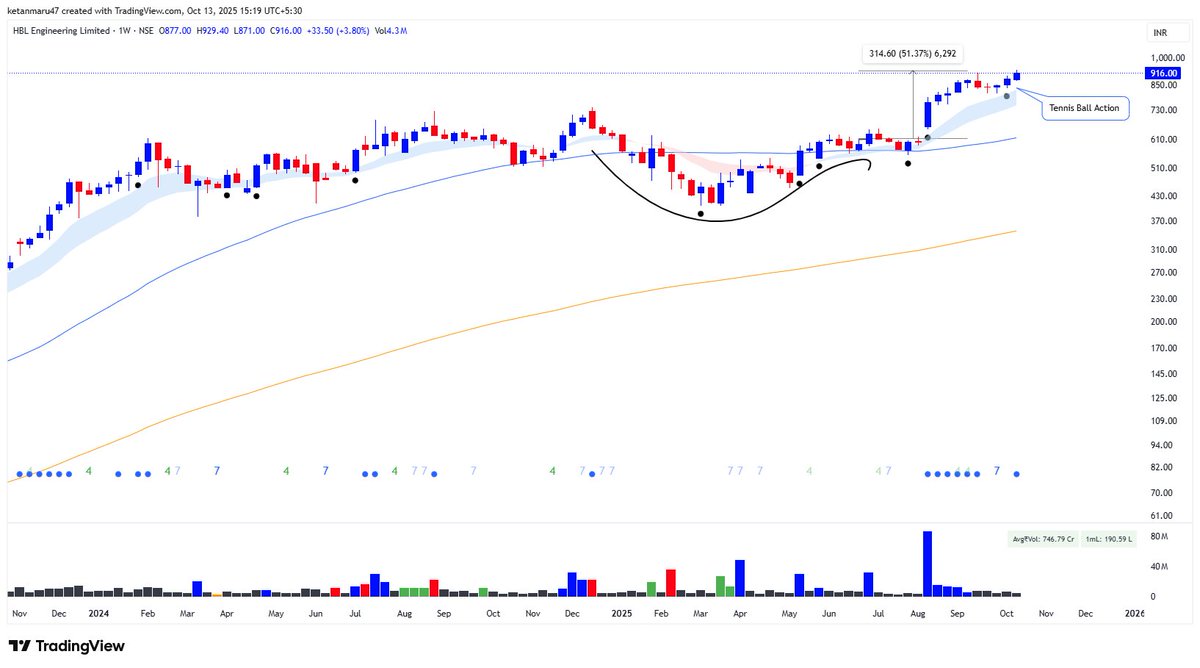The width and height of the screenshot is (1200, 668).
Task: Click the high value H929.40
Action: tap(212, 31)
